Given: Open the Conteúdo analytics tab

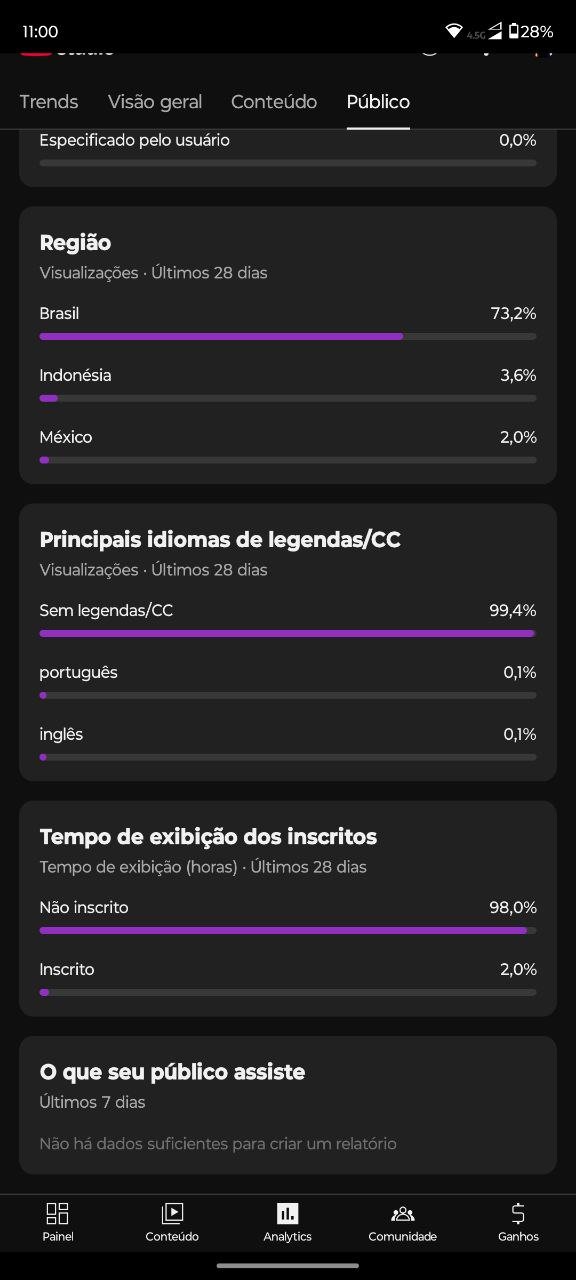Looking at the screenshot, I should [274, 102].
